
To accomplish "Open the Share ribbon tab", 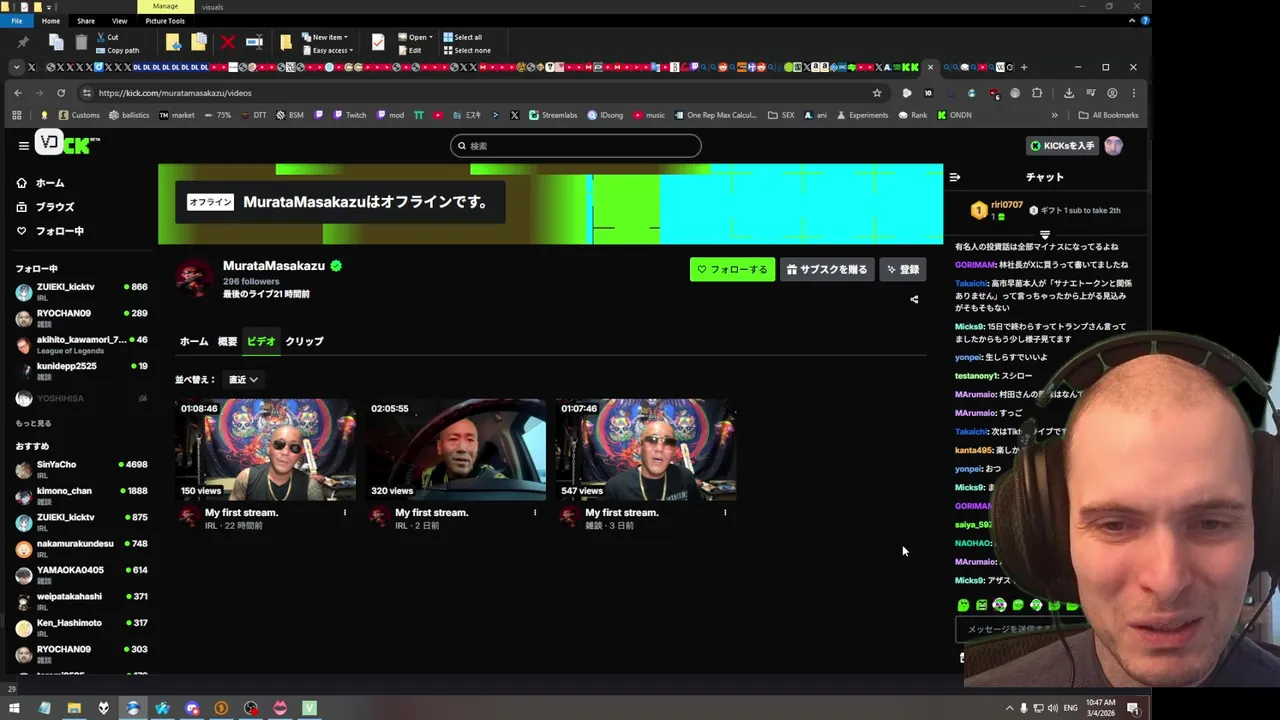I will tap(86, 21).
